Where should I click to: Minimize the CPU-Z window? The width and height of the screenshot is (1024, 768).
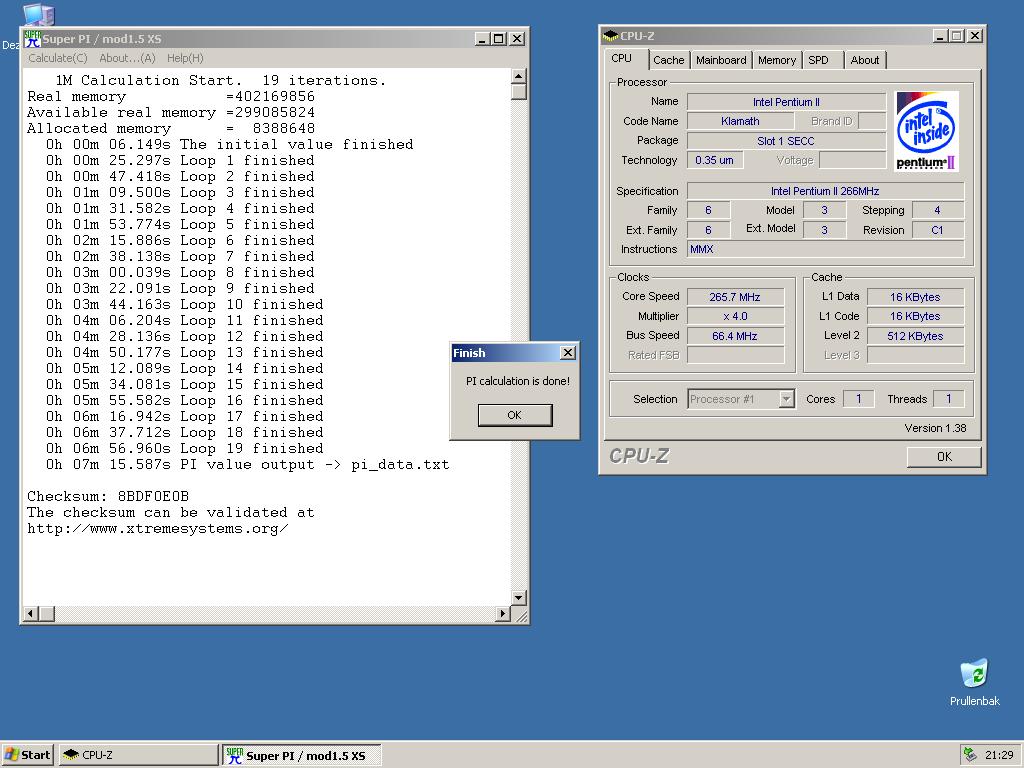click(940, 36)
